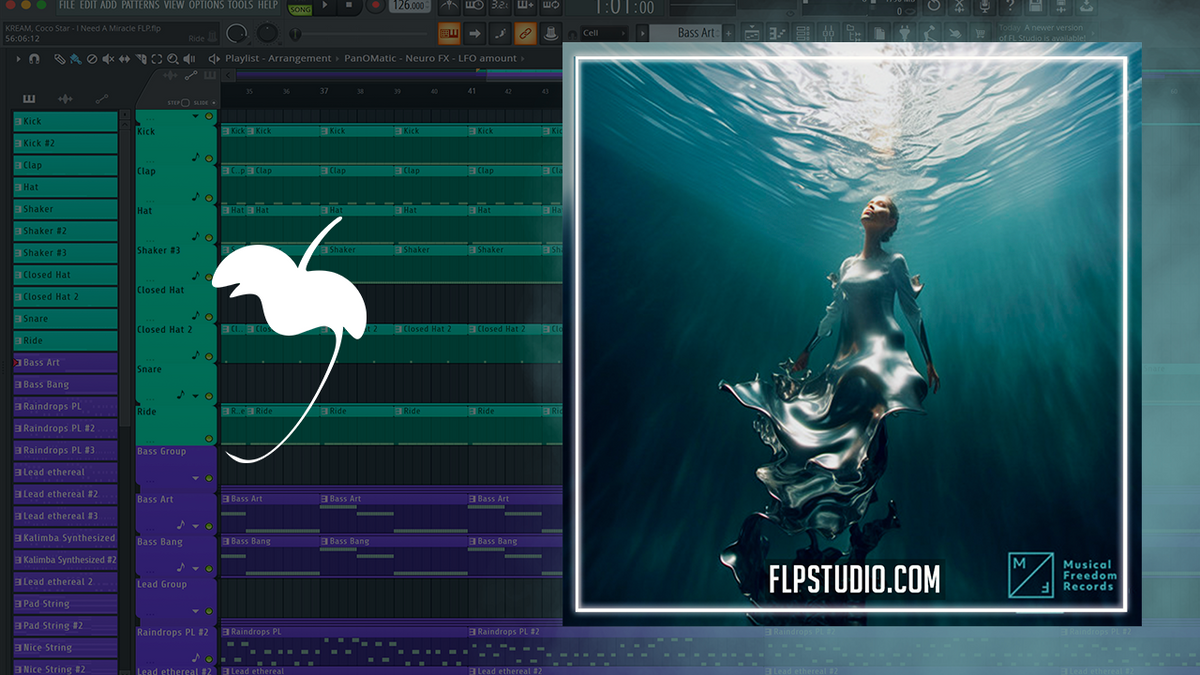This screenshot has width=1200, height=675.
Task: Open the OPTIONS menu
Action: click(x=205, y=4)
